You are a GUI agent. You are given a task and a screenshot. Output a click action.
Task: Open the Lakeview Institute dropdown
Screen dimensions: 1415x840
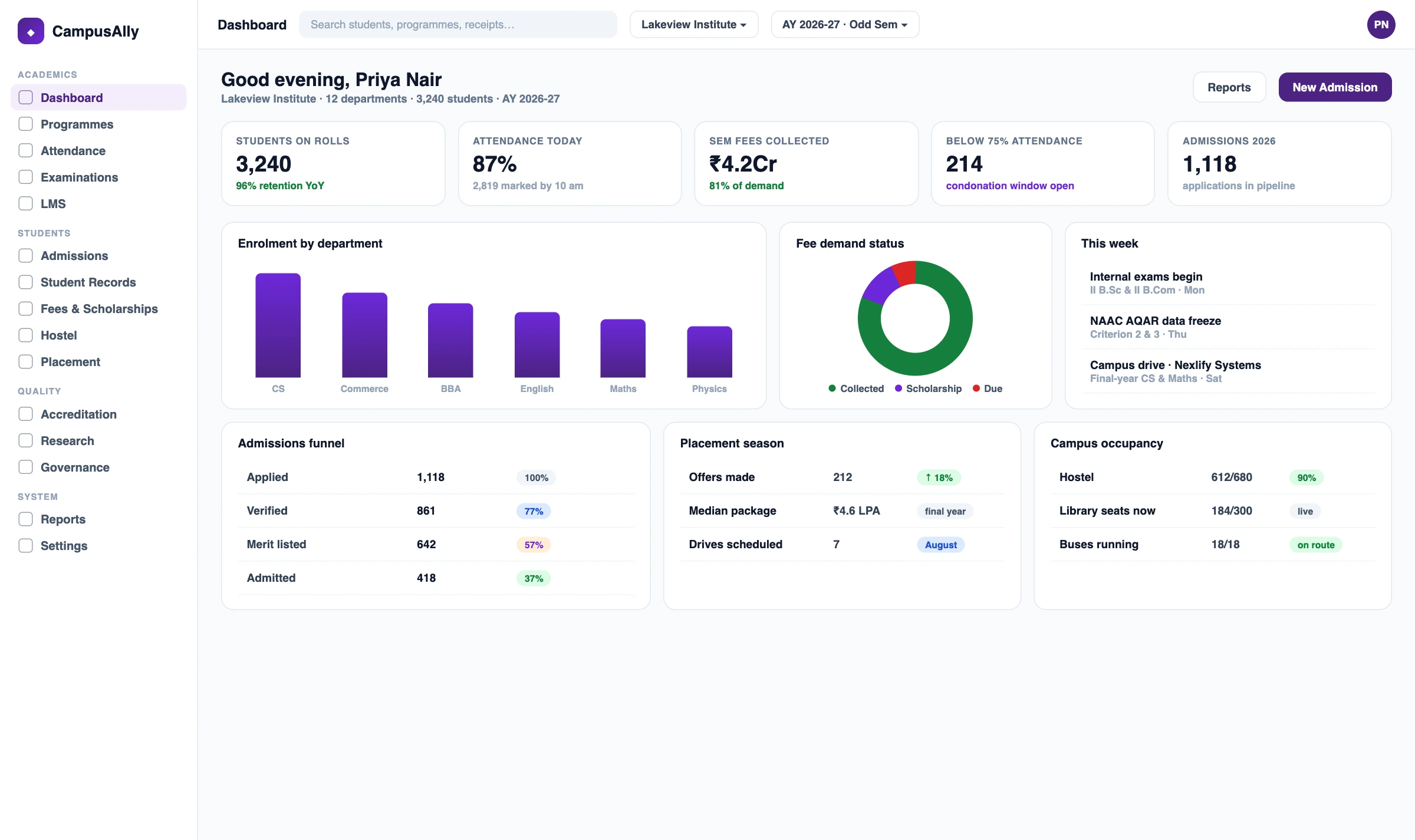pyautogui.click(x=694, y=25)
